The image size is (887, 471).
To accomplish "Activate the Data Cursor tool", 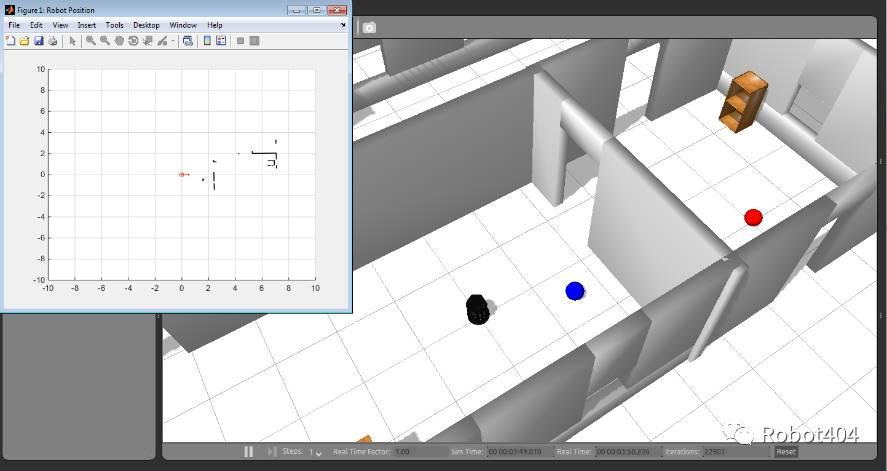I will [x=147, y=41].
